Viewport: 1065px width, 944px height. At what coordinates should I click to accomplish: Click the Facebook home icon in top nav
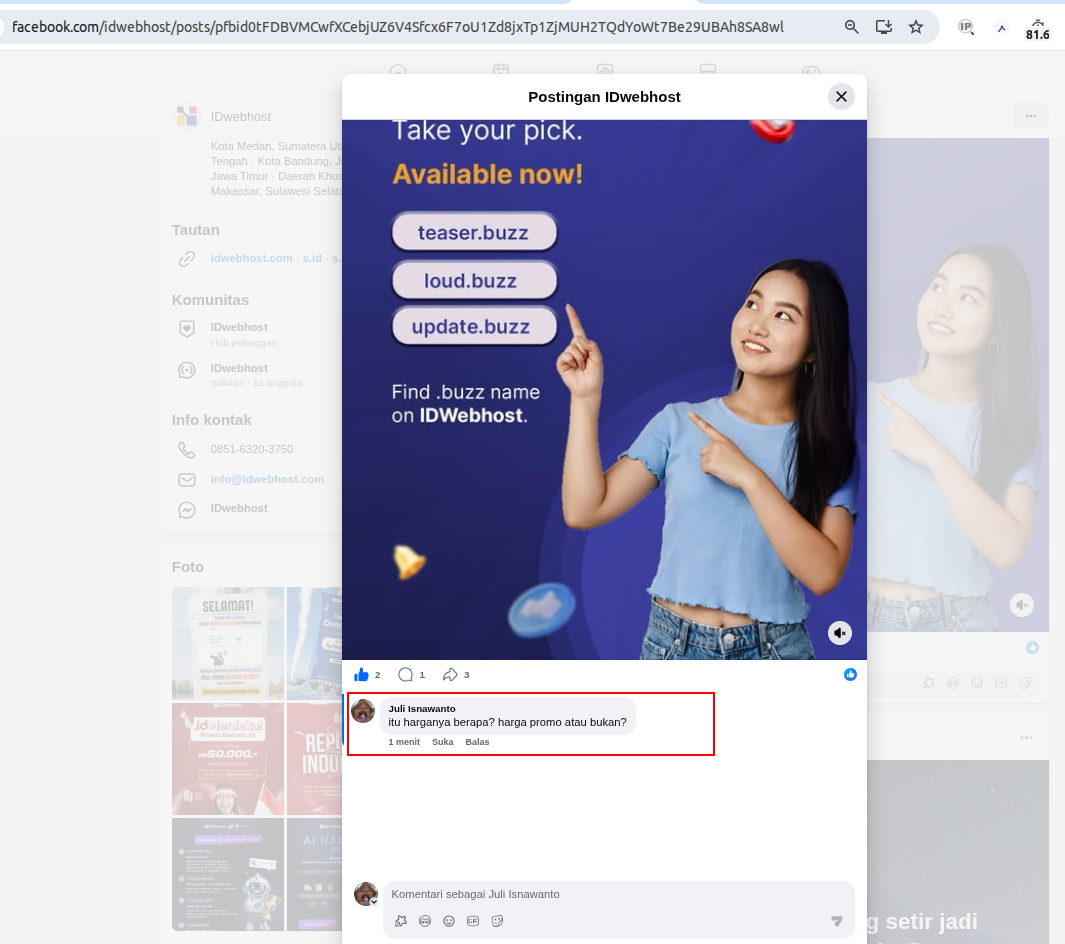point(398,69)
